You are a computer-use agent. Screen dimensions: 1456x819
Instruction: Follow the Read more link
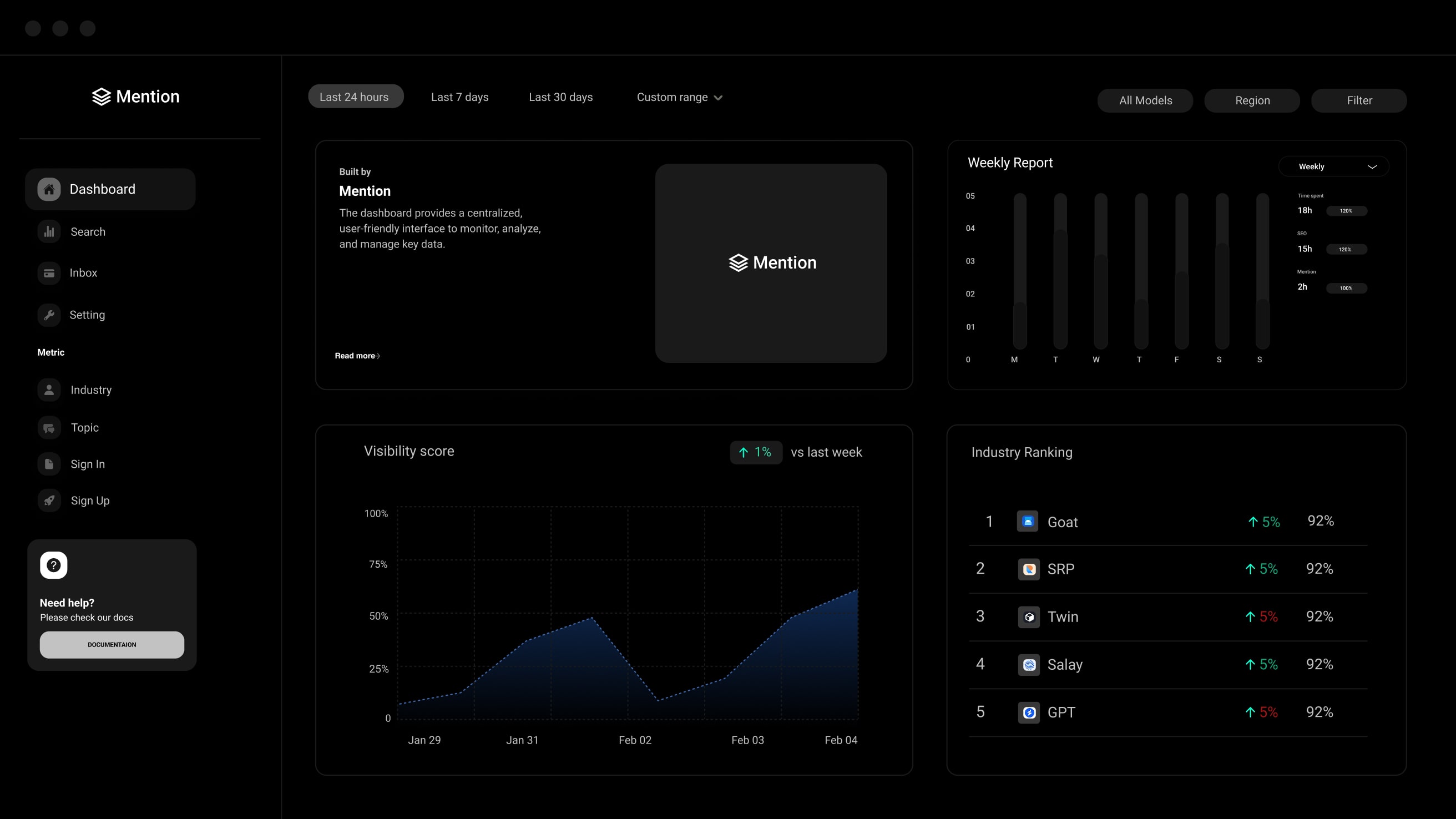(x=357, y=356)
